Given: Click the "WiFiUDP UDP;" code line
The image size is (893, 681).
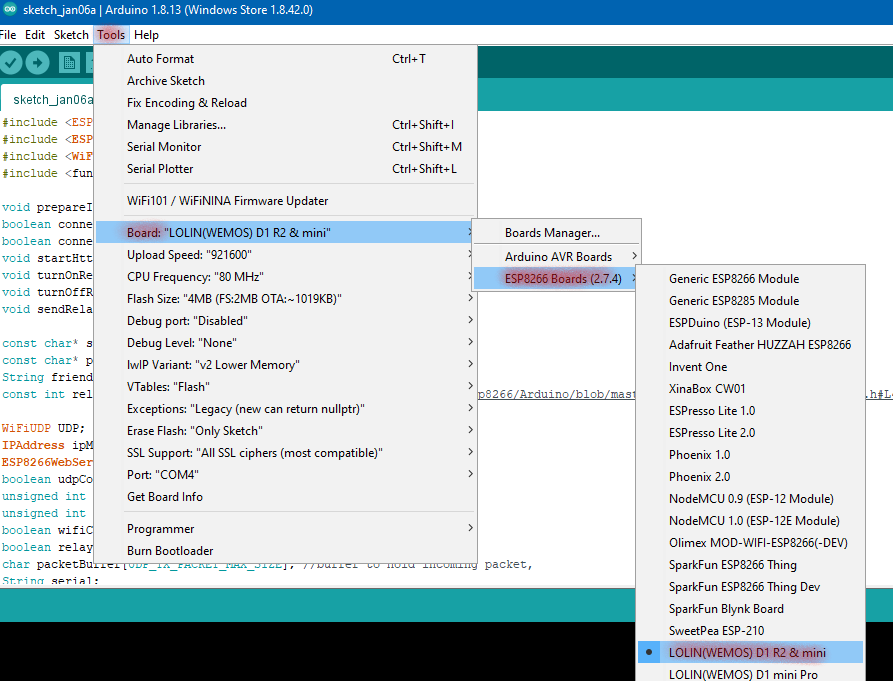Looking at the screenshot, I should point(43,428).
